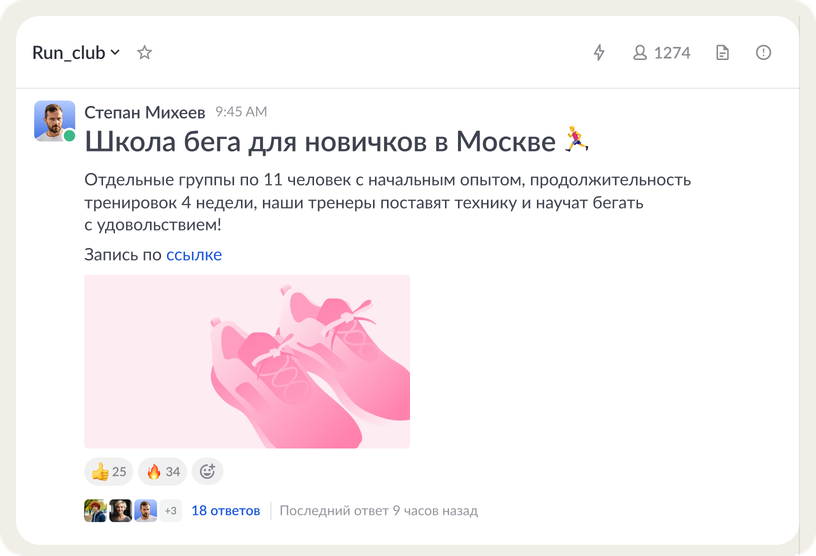Add a new emoji reaction

(x=207, y=472)
